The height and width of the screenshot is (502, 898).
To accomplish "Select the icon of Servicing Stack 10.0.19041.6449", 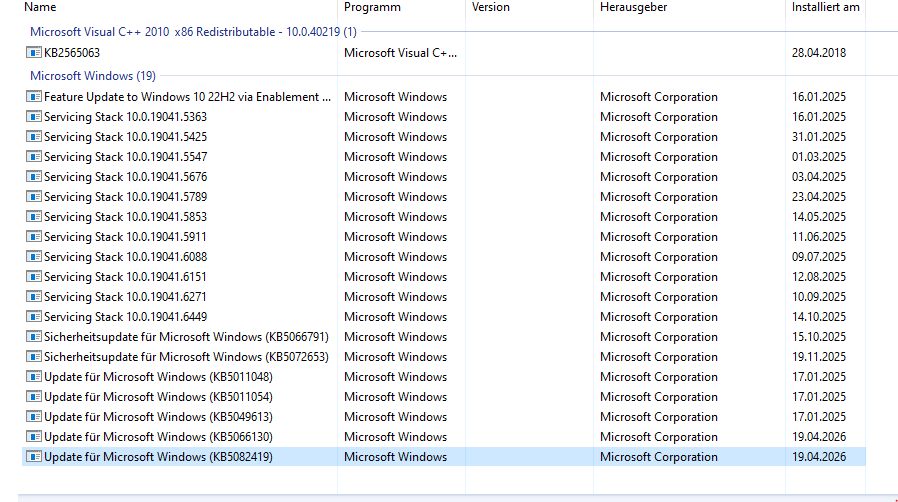I will coord(34,317).
